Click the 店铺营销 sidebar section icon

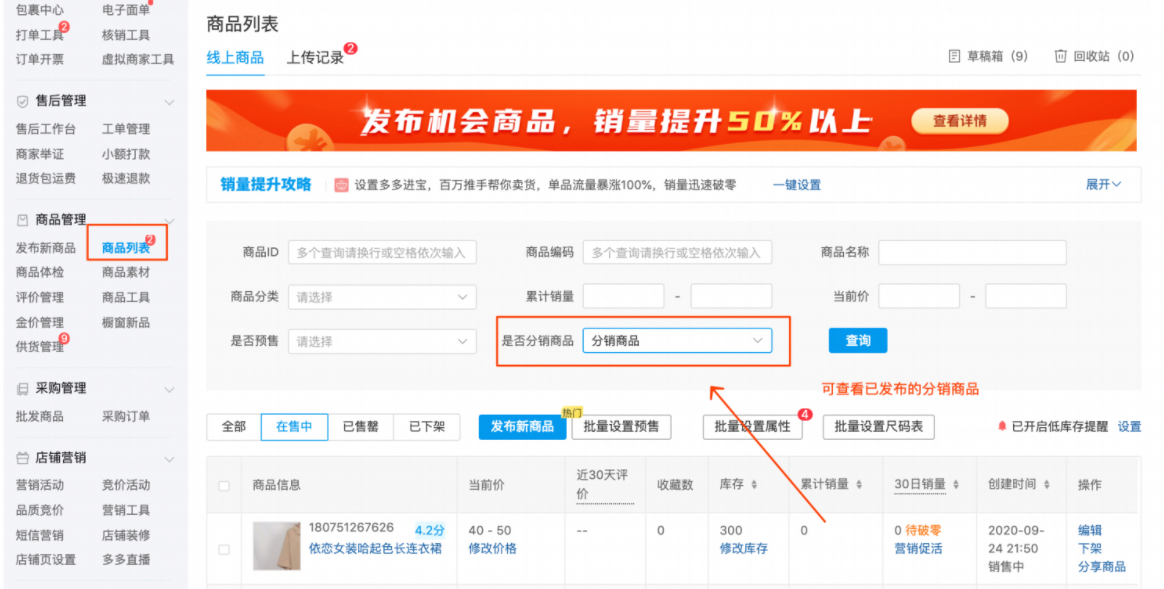click(x=22, y=458)
